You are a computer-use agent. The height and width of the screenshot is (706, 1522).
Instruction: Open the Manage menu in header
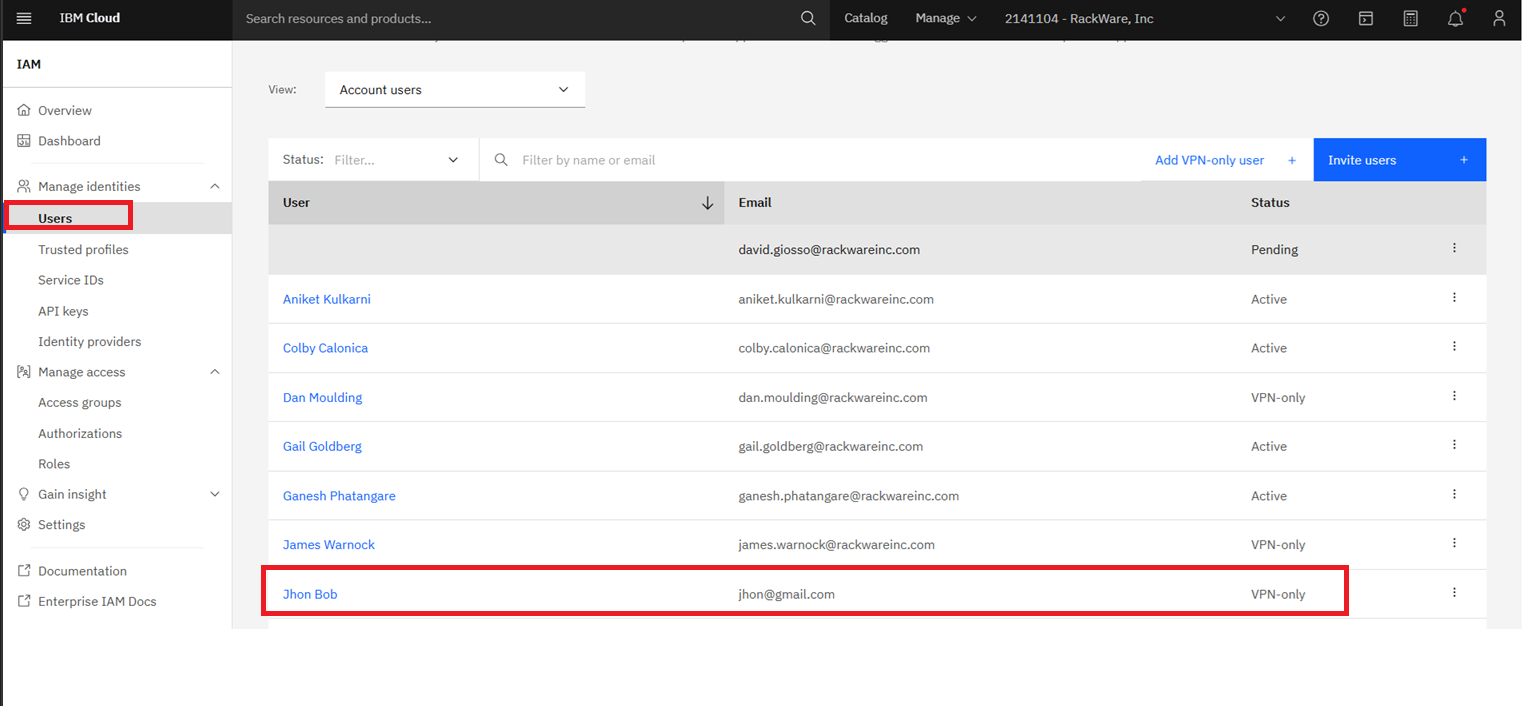(x=945, y=18)
